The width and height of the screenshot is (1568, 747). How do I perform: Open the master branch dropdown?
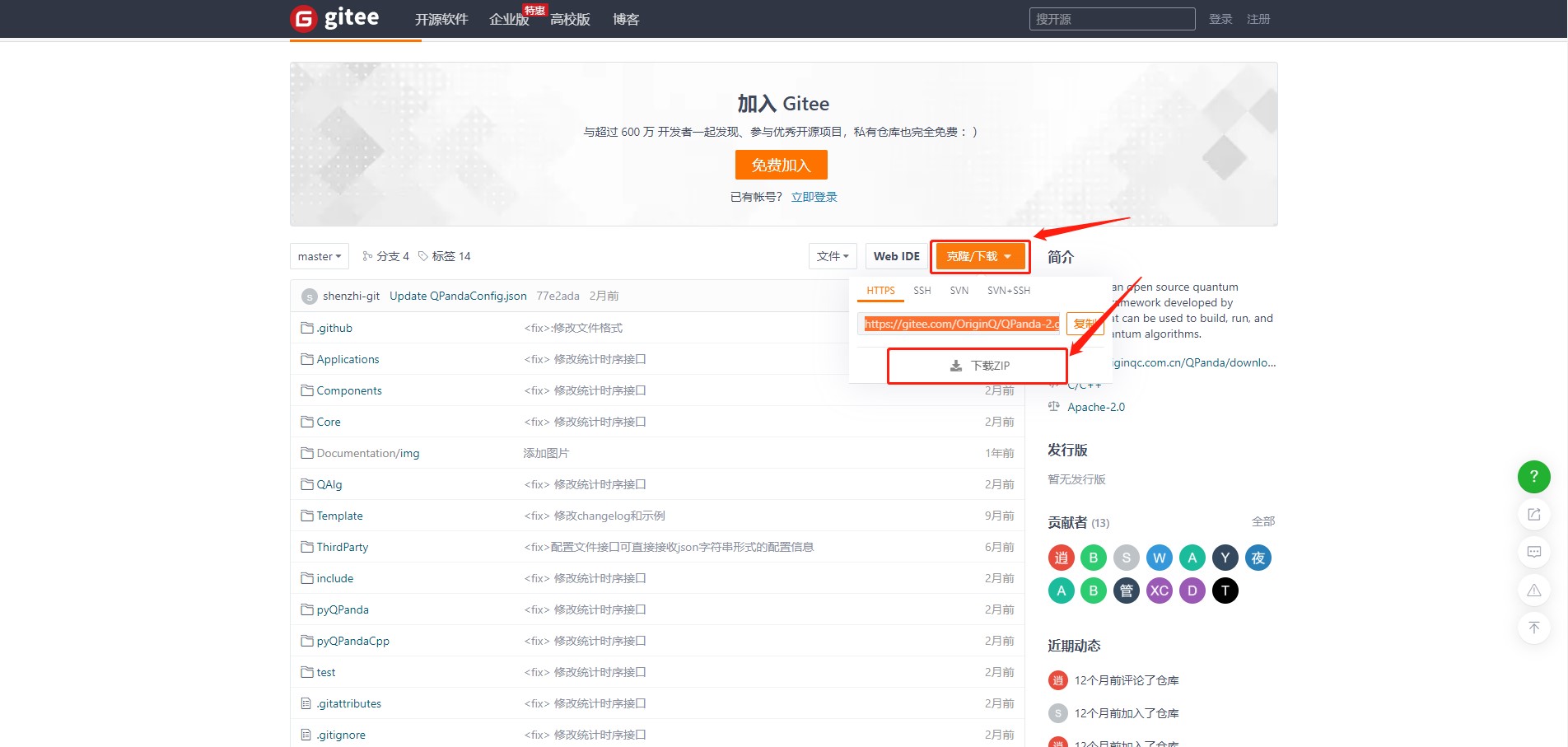click(x=320, y=256)
